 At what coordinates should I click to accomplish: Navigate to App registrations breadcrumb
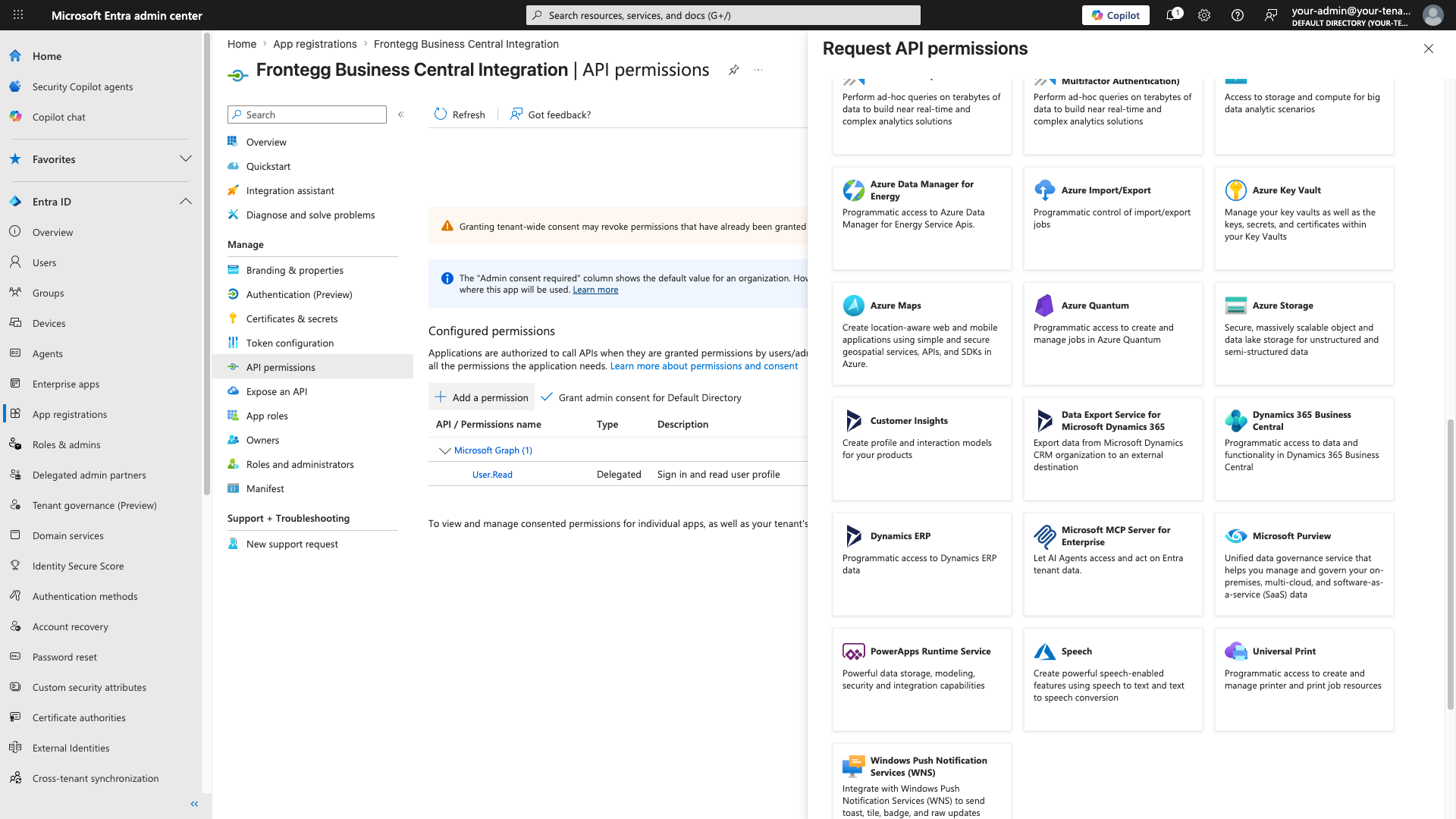pyautogui.click(x=315, y=44)
